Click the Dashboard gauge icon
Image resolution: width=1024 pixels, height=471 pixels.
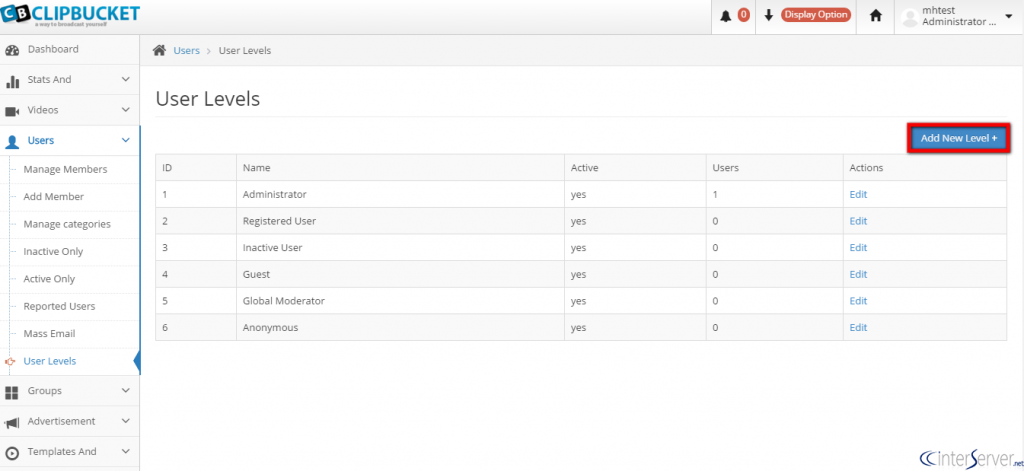pos(12,50)
